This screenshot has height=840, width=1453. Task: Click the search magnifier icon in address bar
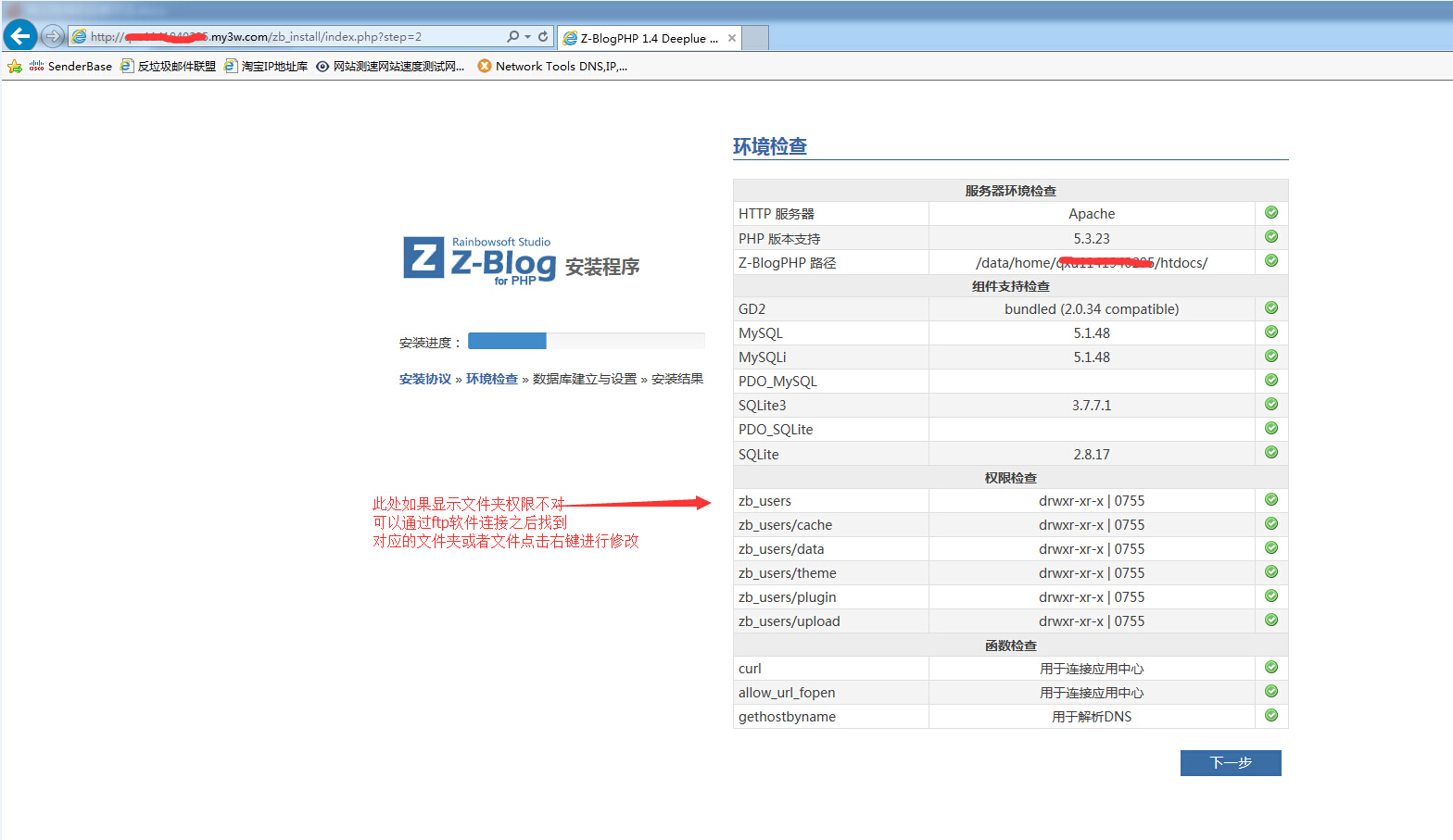click(512, 37)
